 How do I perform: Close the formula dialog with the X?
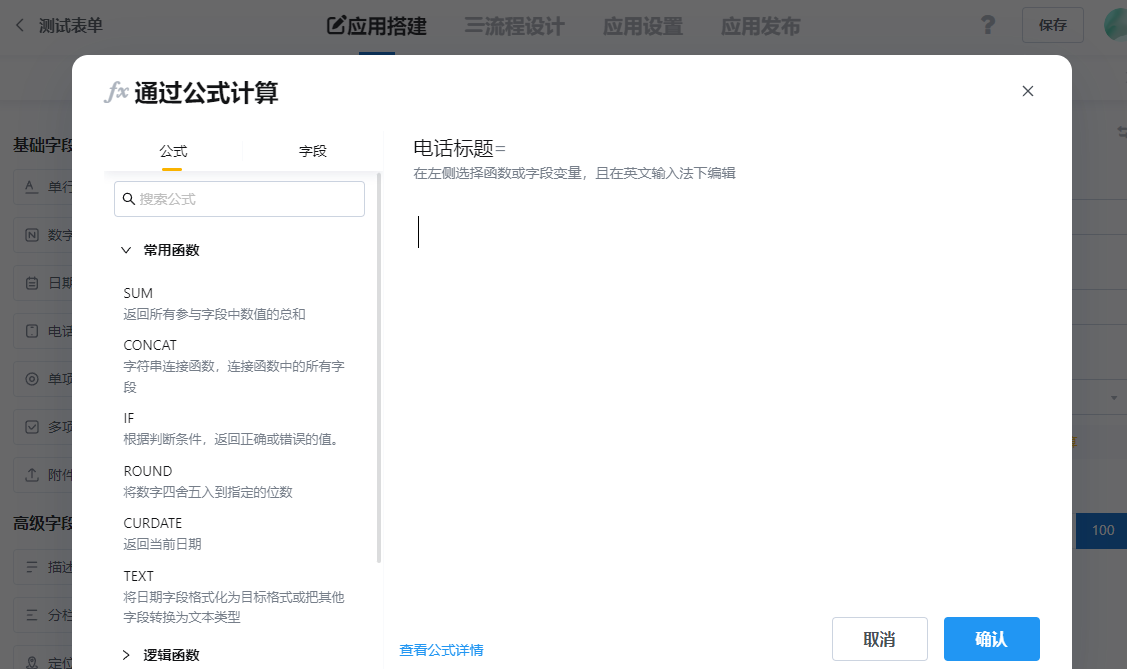pos(1027,91)
